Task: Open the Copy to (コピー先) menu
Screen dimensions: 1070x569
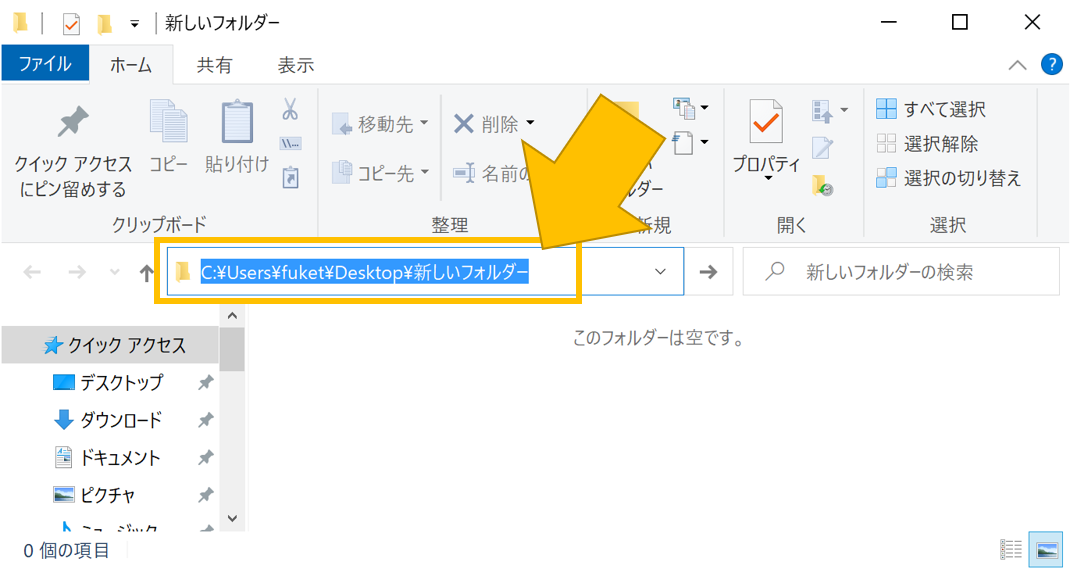Action: click(380, 173)
